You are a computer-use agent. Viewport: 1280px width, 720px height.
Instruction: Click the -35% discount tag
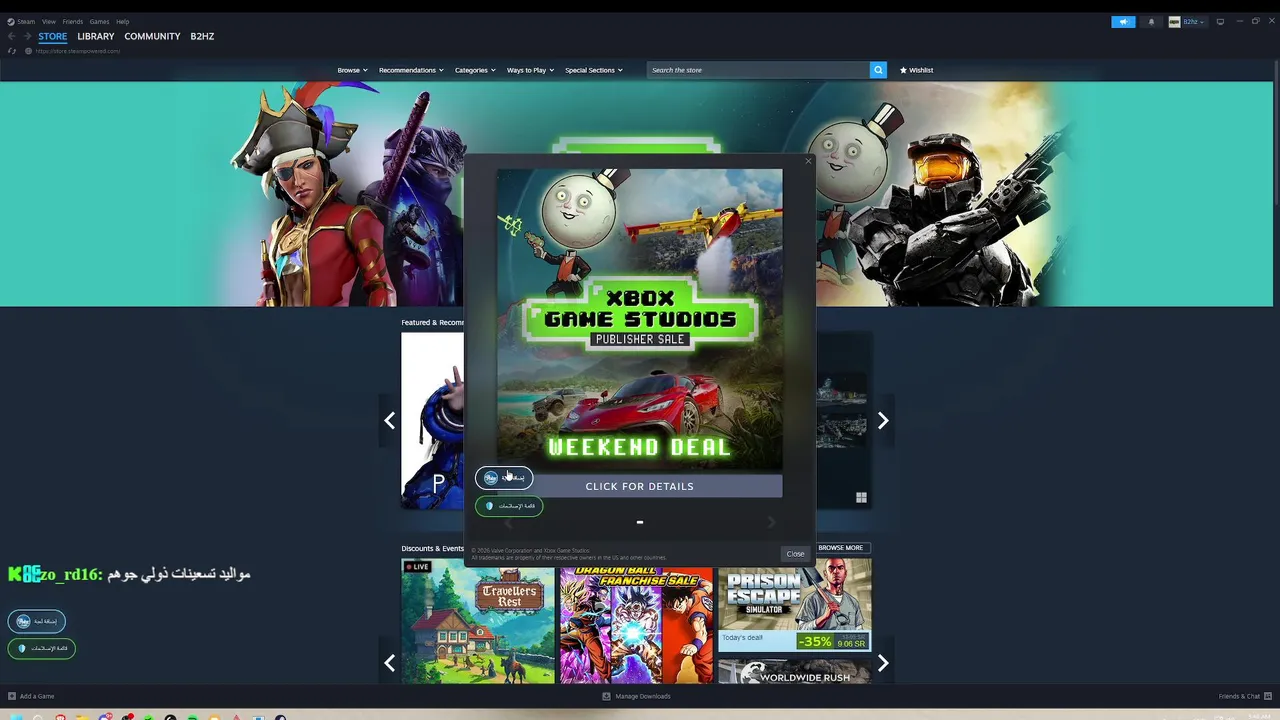[815, 642]
